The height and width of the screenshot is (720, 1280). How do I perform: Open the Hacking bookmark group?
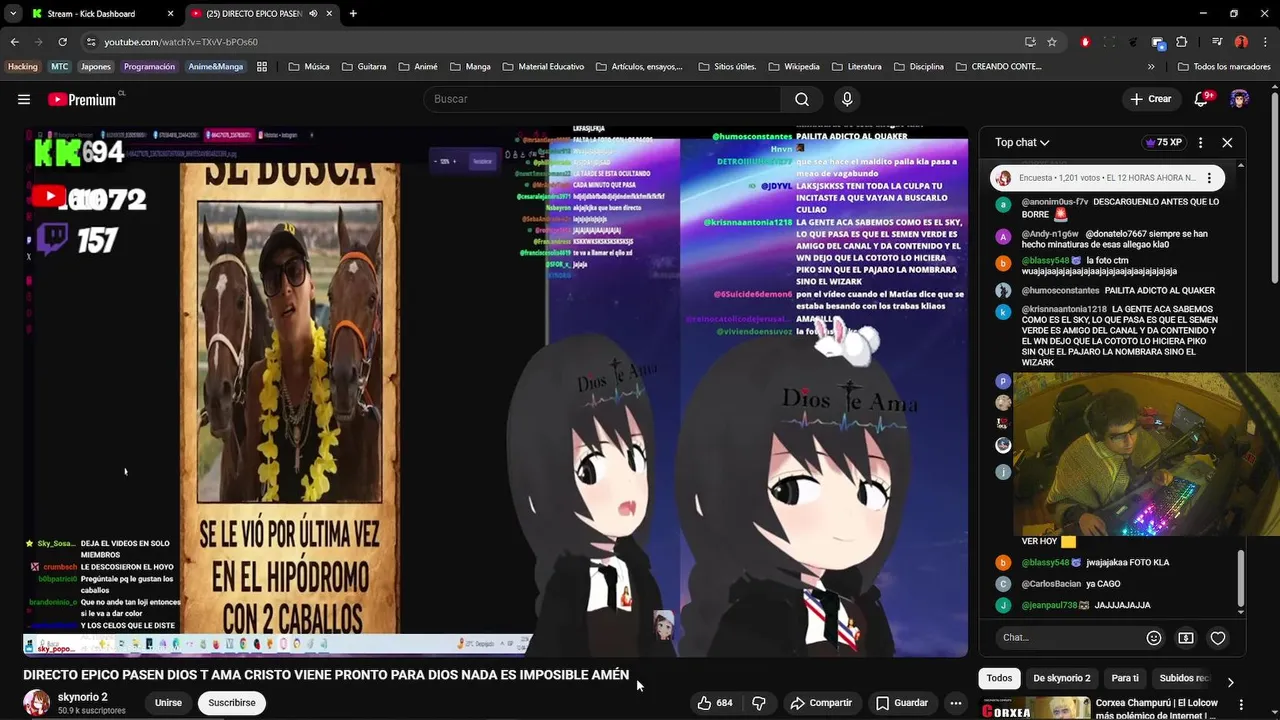tap(23, 67)
